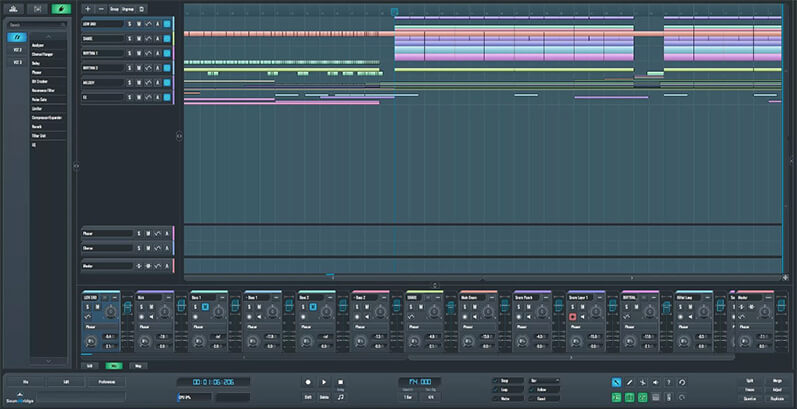Viewport: 797px width, 409px height.
Task: Select the pointer tool in bottom toolbar
Action: coord(614,382)
